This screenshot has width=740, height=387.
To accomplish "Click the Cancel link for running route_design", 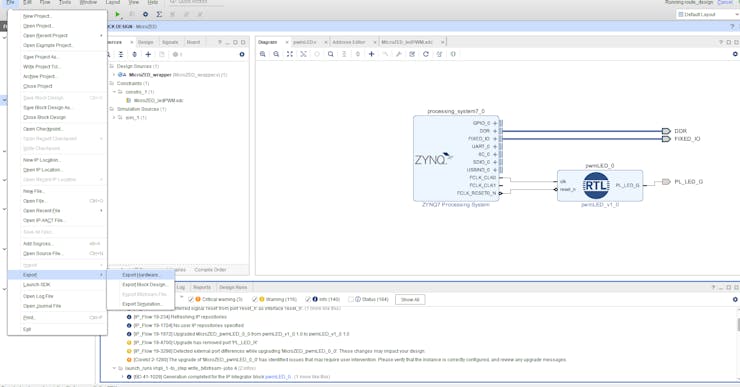I will pyautogui.click(x=725, y=2).
